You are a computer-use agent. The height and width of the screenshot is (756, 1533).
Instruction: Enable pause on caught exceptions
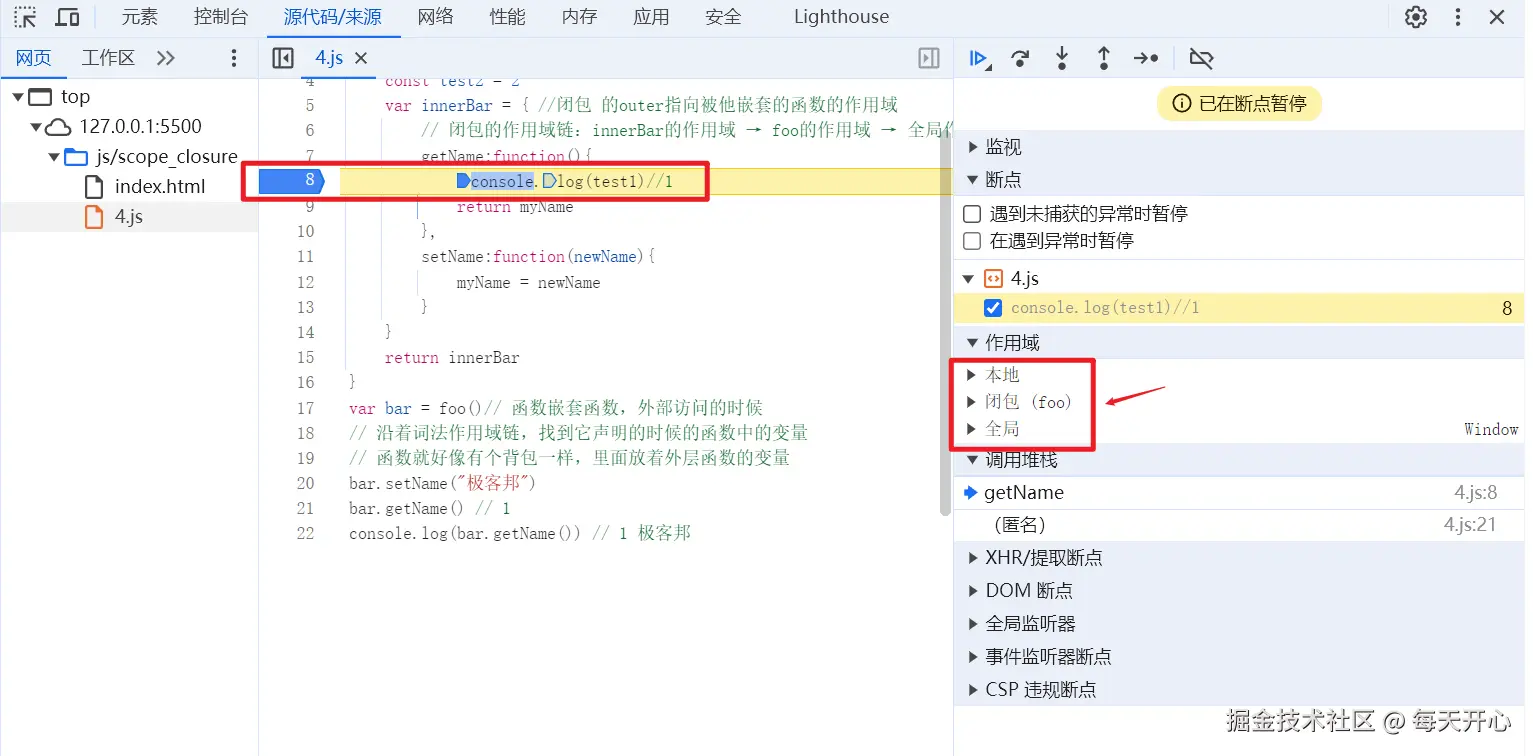[x=971, y=241]
